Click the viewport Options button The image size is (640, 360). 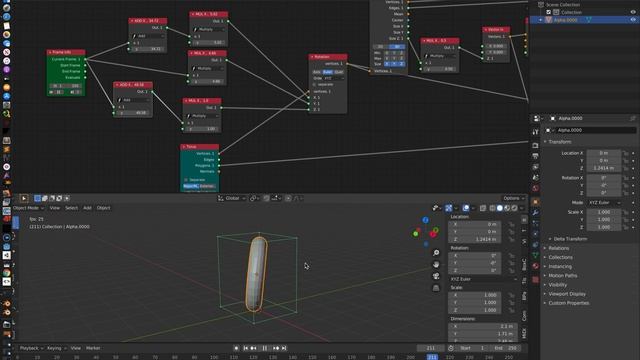point(513,198)
